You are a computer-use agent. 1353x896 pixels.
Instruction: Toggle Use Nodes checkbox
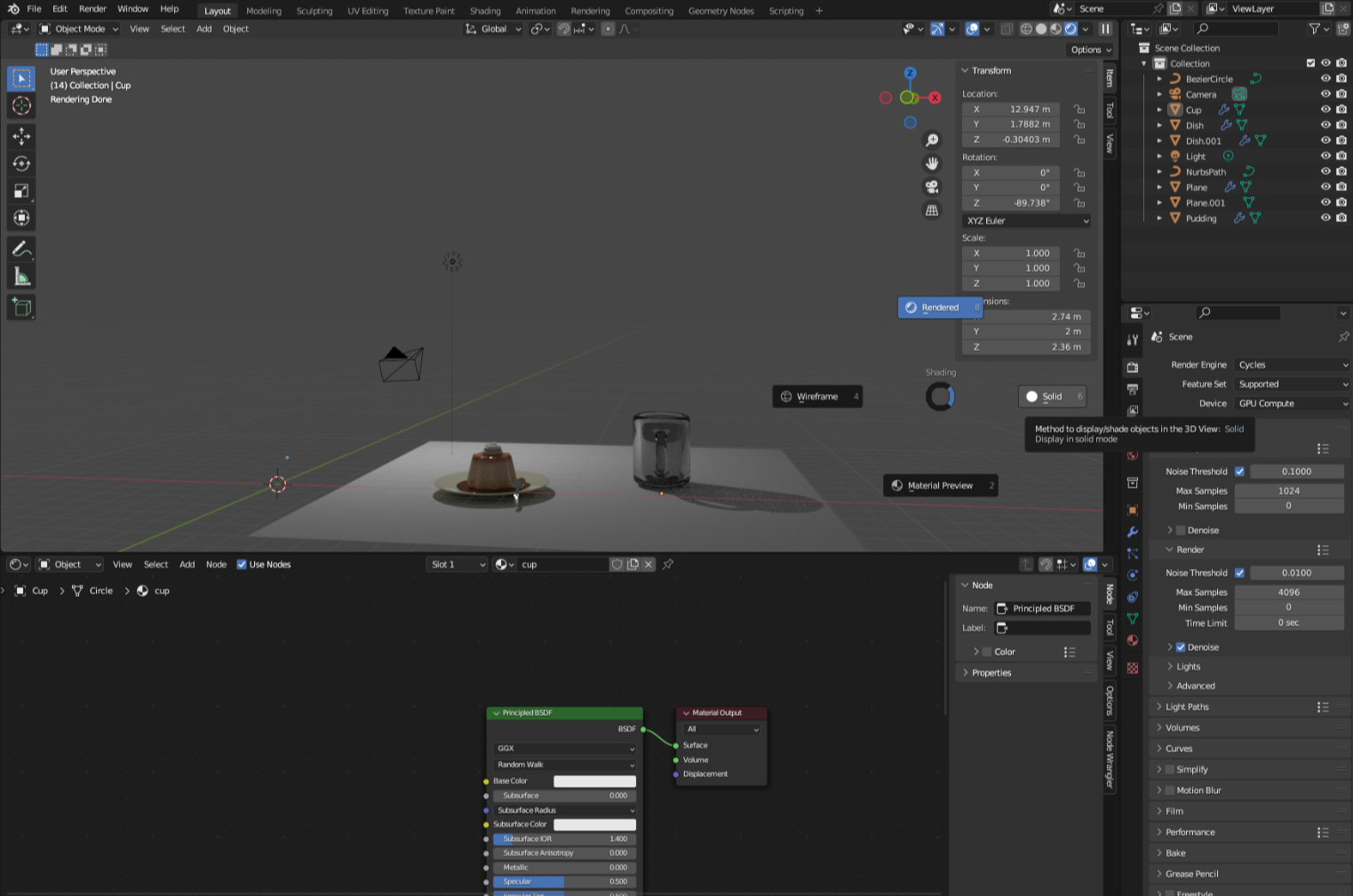[x=242, y=564]
